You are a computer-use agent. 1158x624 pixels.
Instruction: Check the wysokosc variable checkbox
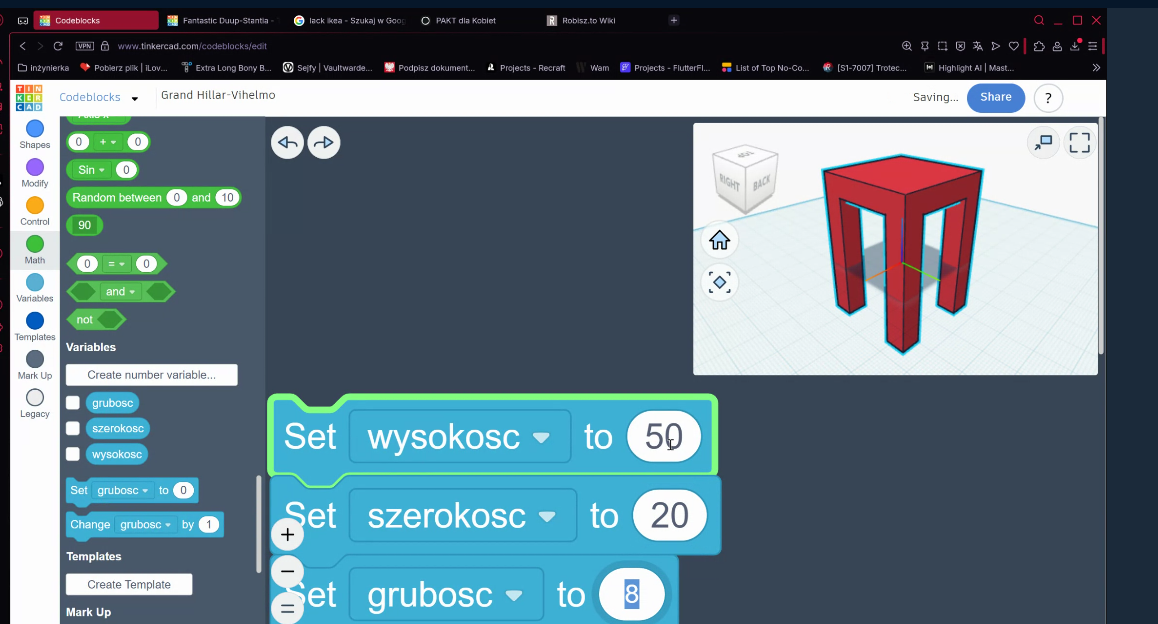coord(73,454)
